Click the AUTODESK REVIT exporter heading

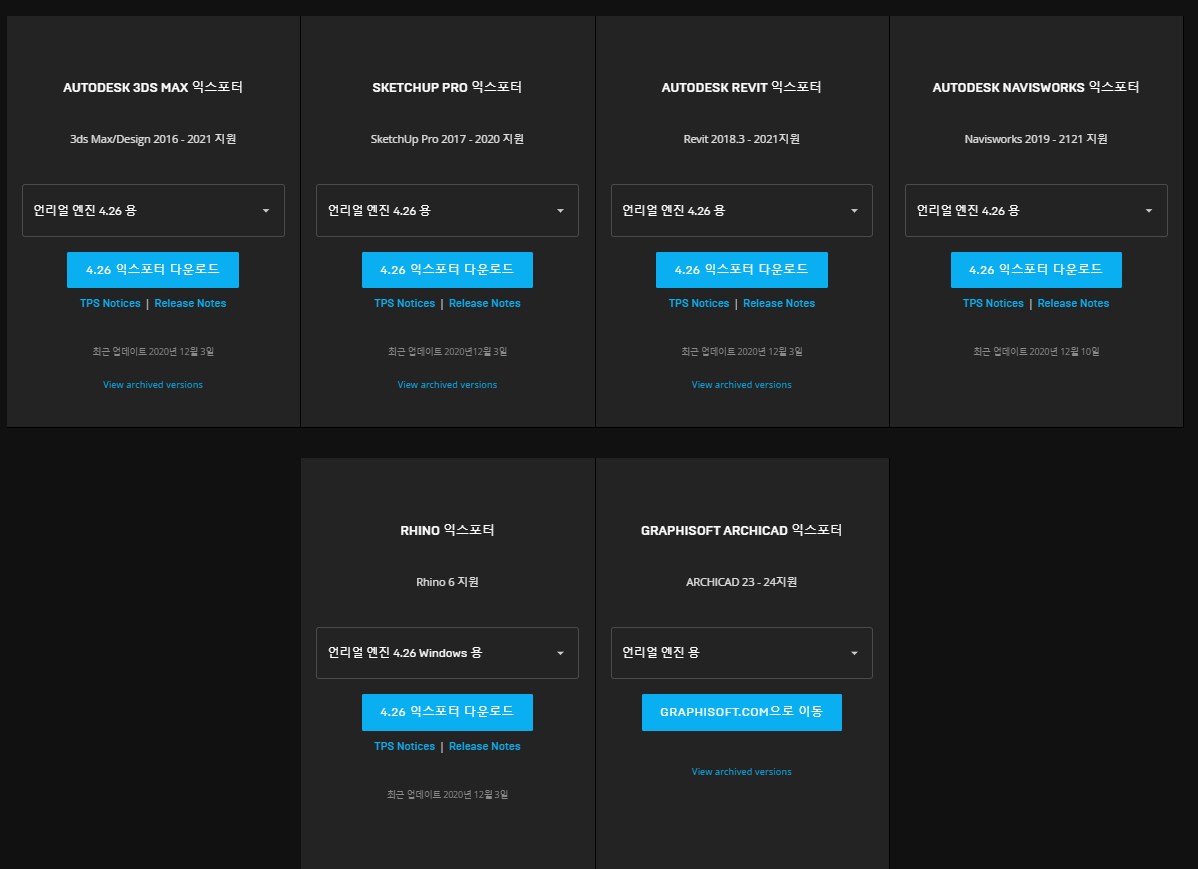point(742,87)
